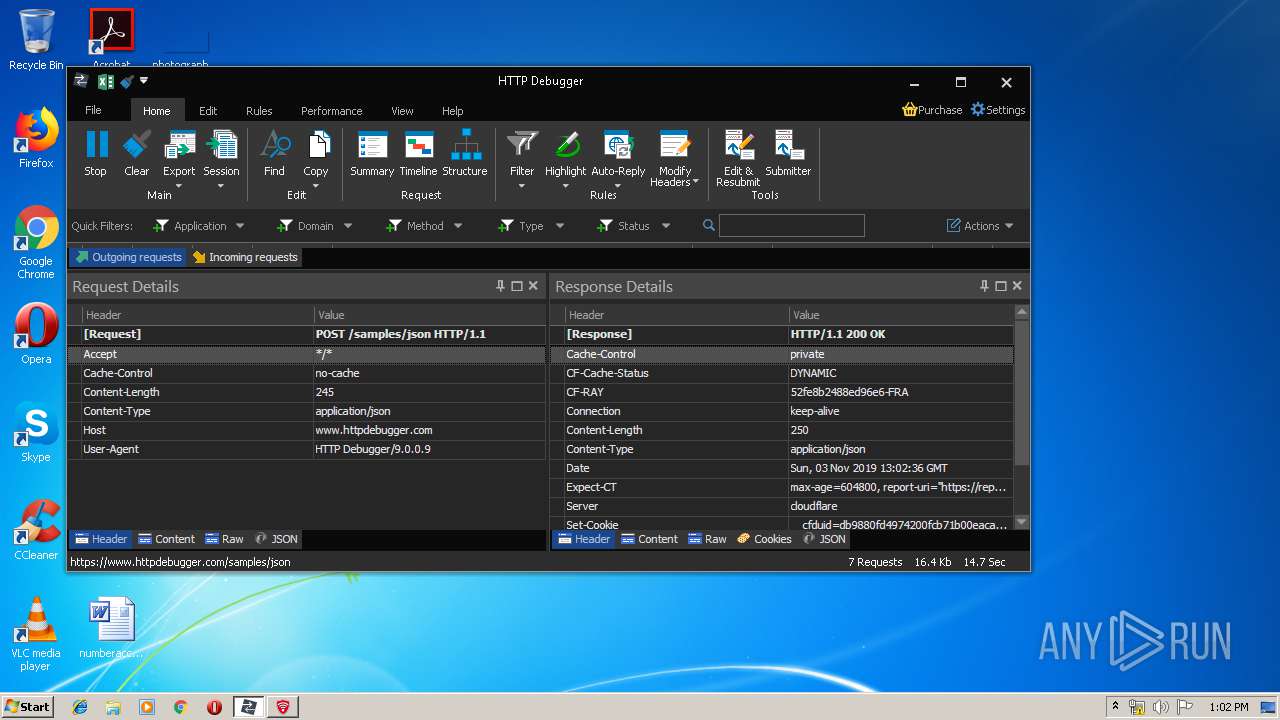The height and width of the screenshot is (720, 1280).
Task: Switch to the View ribbon tab
Action: tap(402, 111)
